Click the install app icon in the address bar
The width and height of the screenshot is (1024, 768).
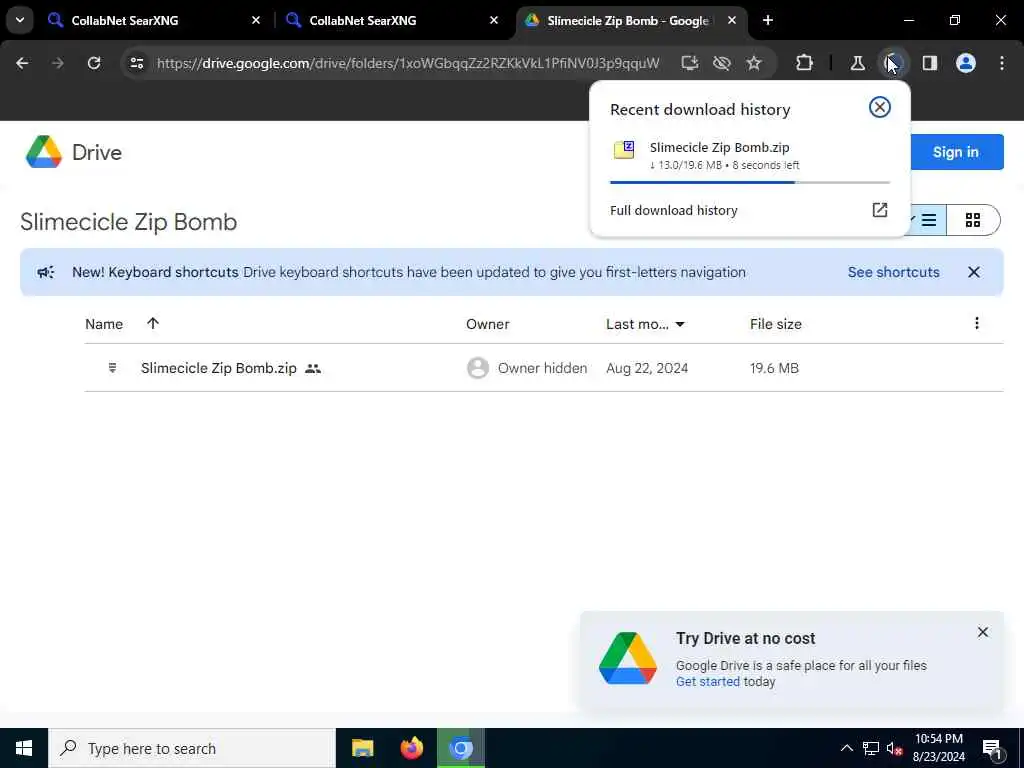click(690, 63)
